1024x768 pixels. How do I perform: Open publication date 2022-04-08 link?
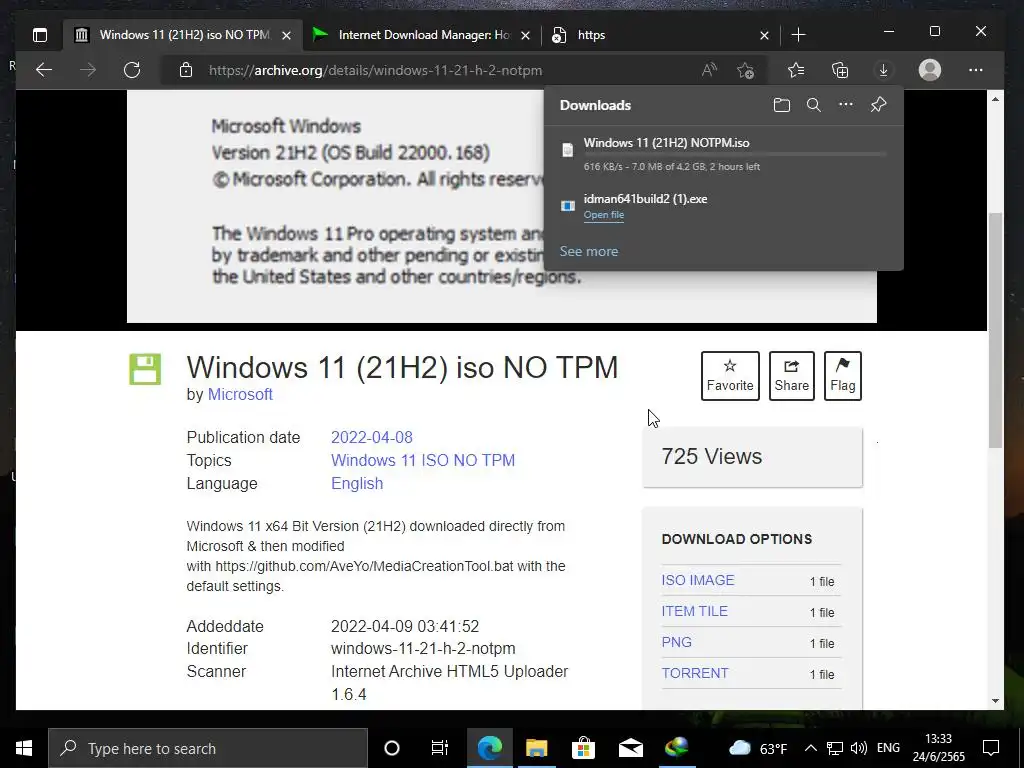372,438
